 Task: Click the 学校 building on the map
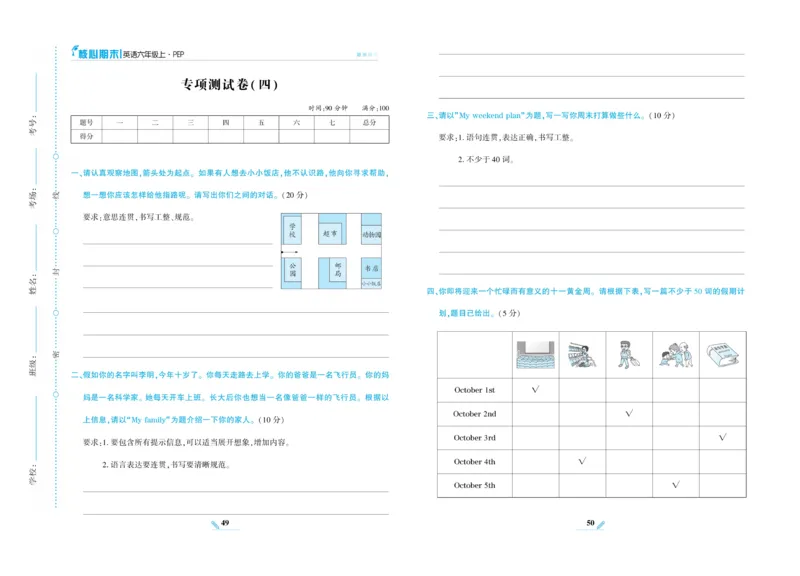pyautogui.click(x=291, y=230)
